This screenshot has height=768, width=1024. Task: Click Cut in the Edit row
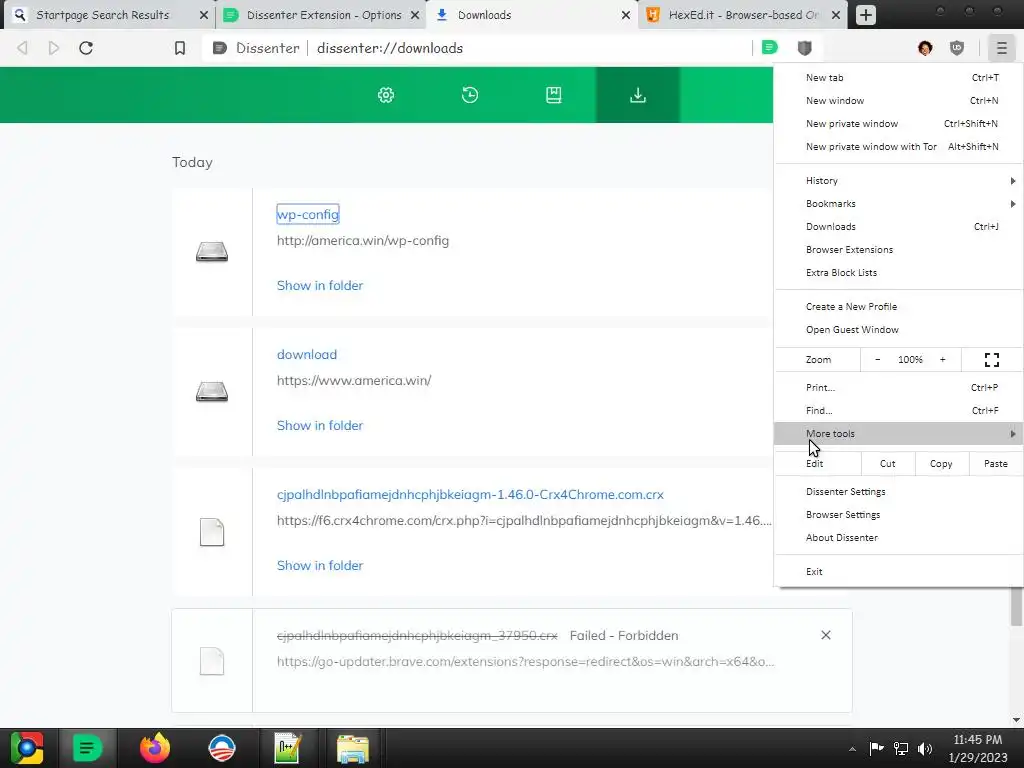tap(888, 464)
